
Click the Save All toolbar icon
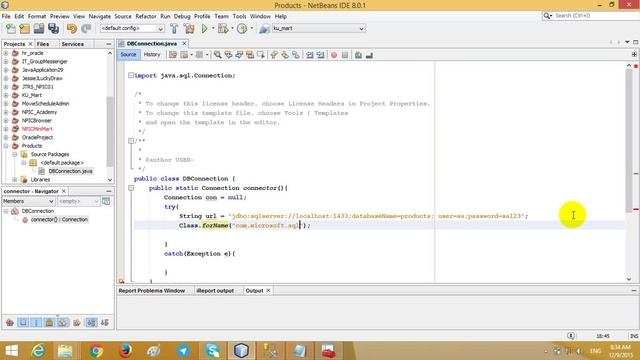[x=53, y=28]
